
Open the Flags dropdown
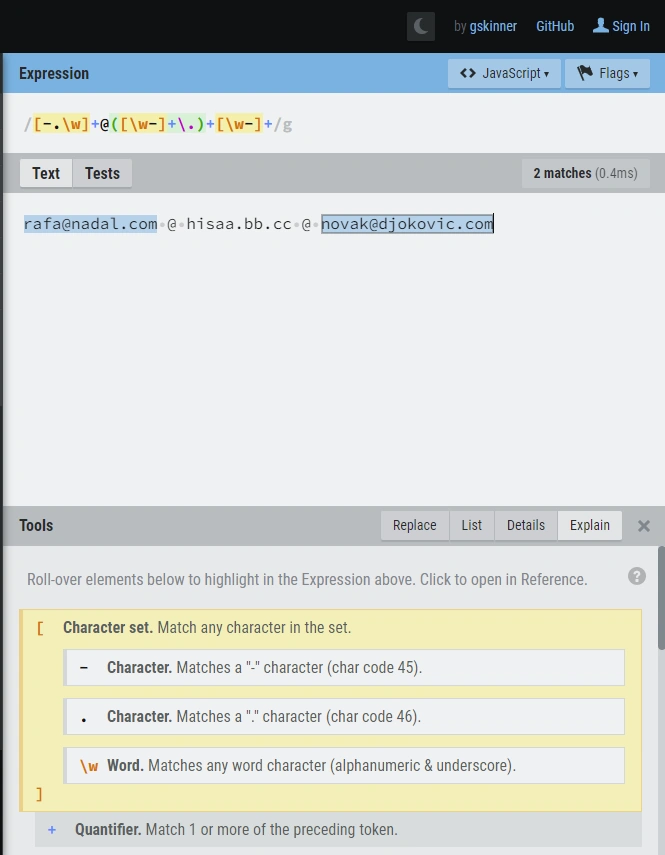point(607,73)
